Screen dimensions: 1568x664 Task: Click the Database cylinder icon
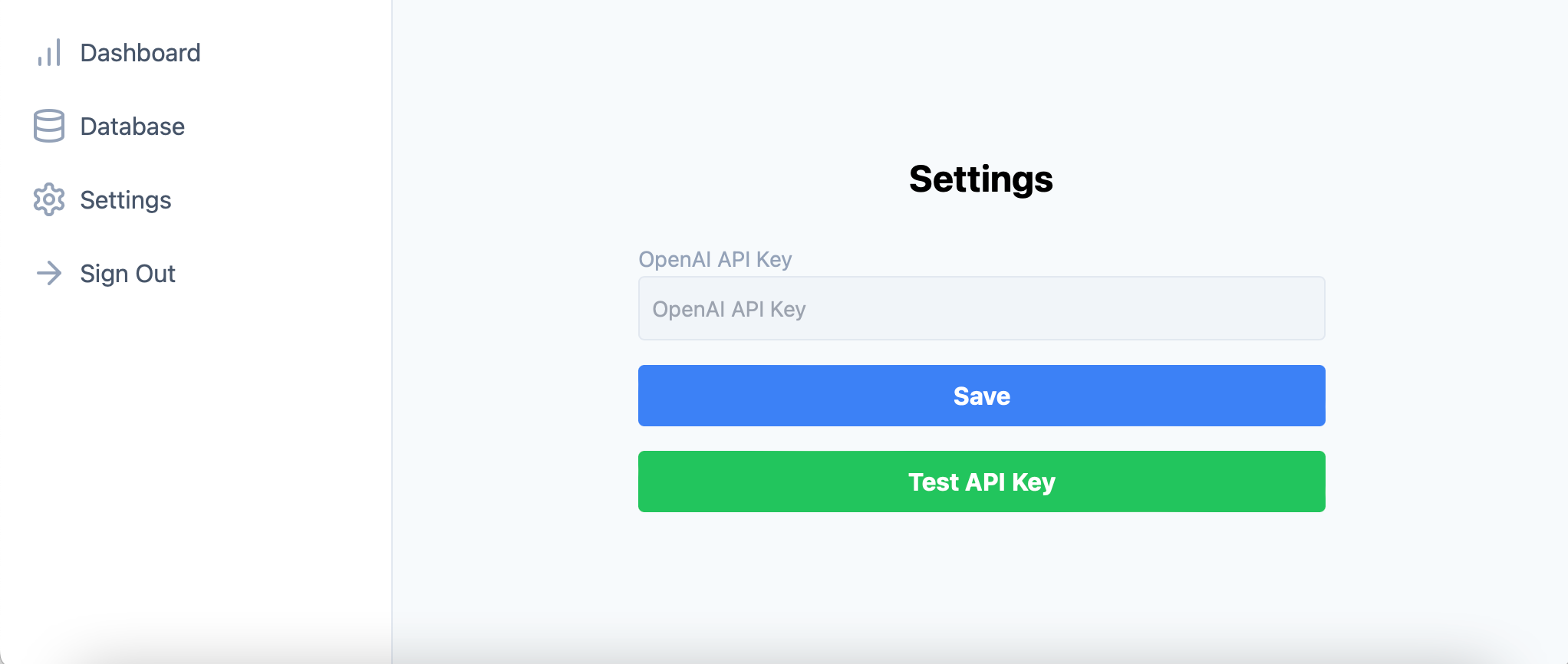tap(49, 127)
